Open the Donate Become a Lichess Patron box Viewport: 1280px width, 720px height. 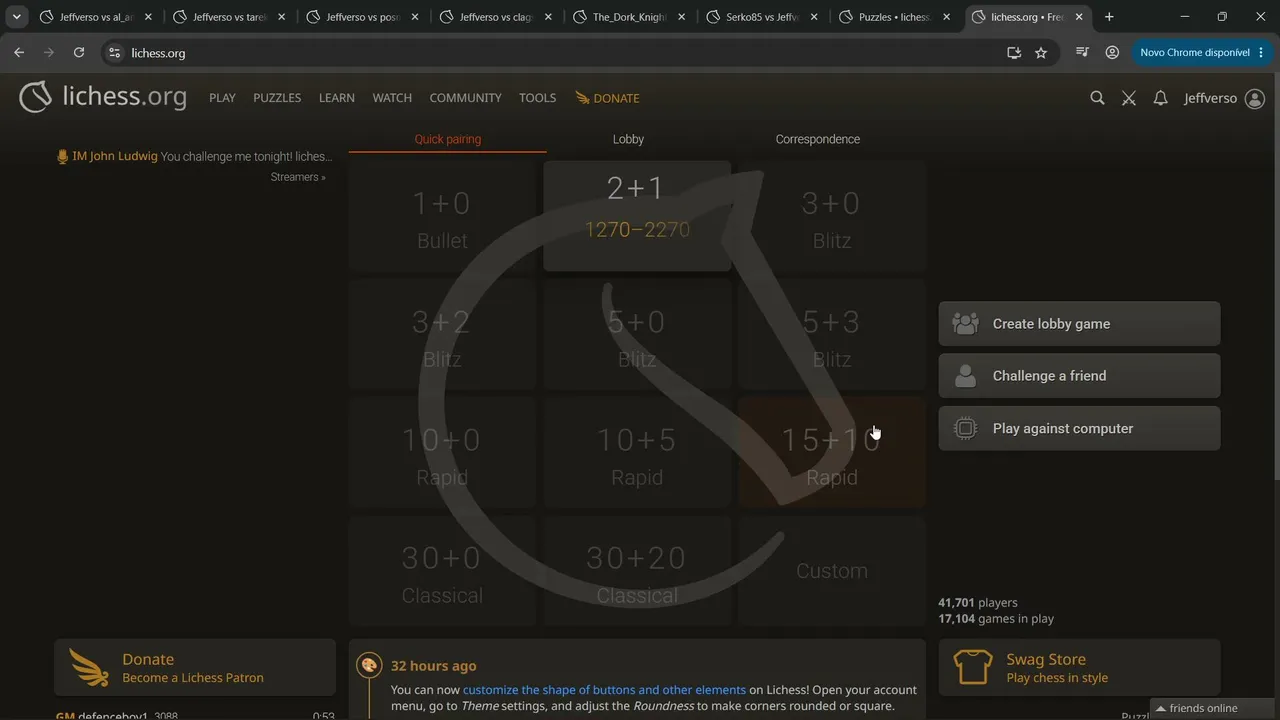pos(195,667)
